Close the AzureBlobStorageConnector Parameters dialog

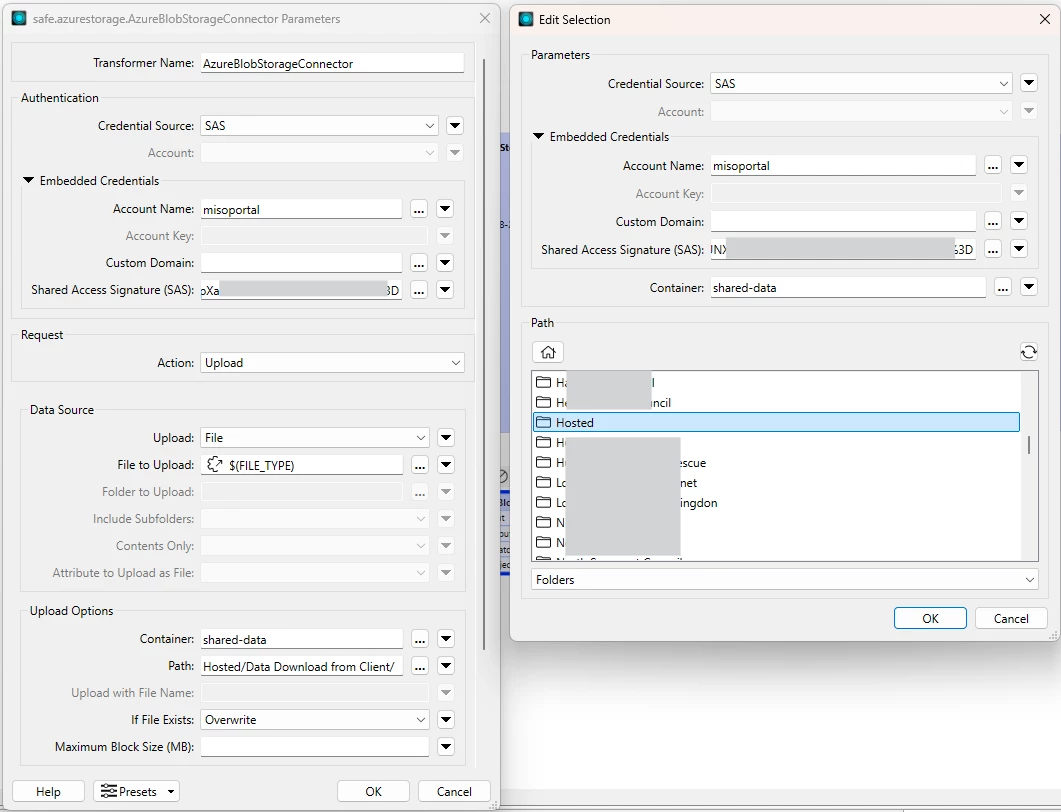pos(484,18)
